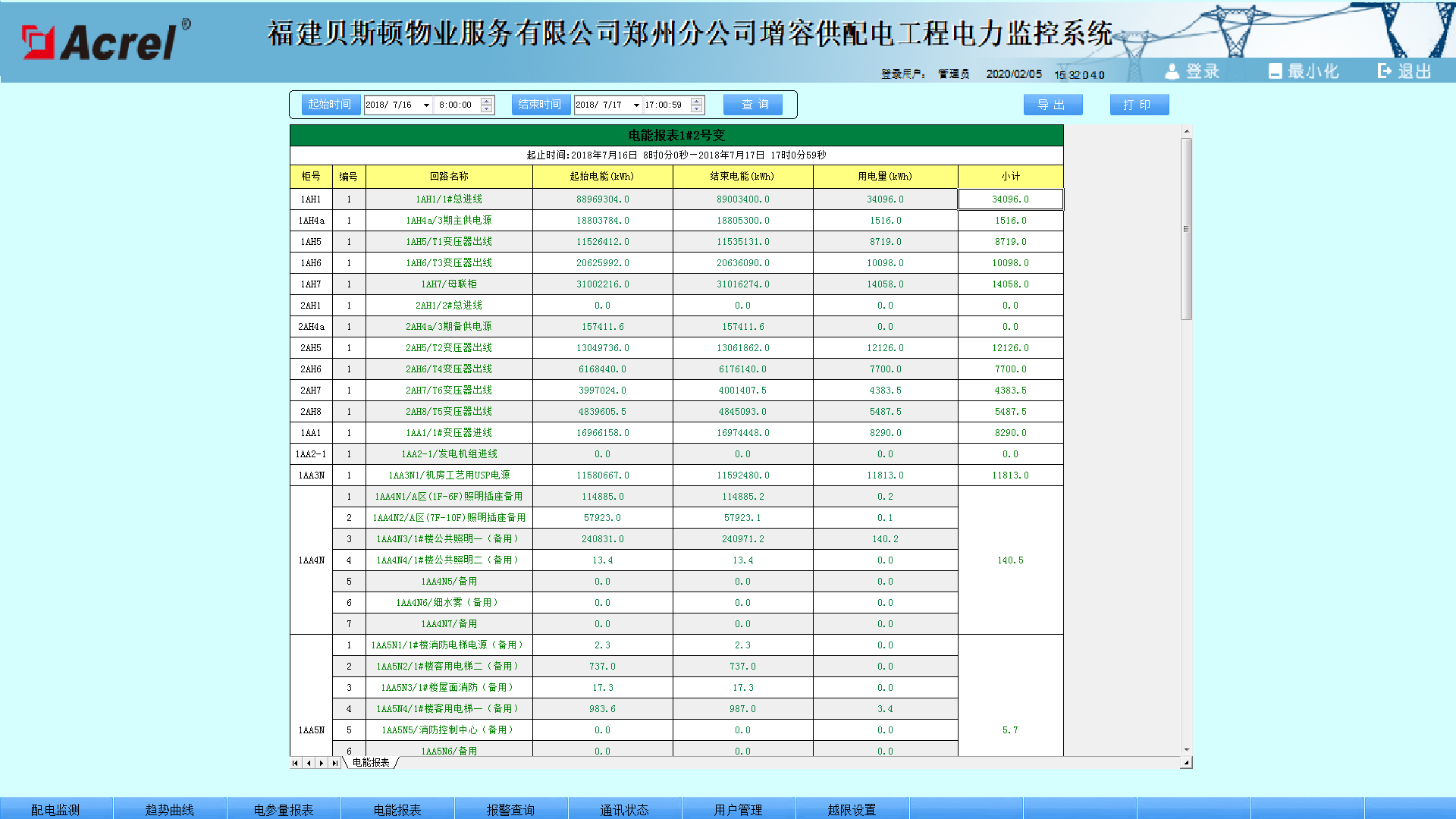Click previous sheet navigation arrow

(x=309, y=763)
